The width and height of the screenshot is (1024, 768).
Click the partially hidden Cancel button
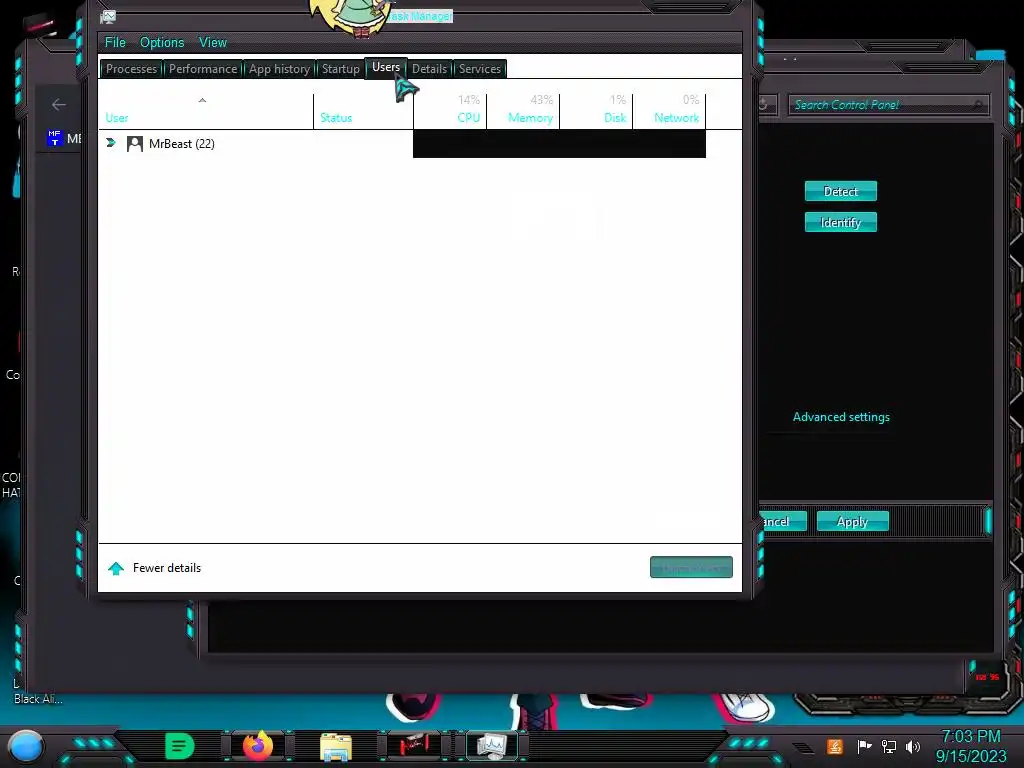click(x=782, y=522)
